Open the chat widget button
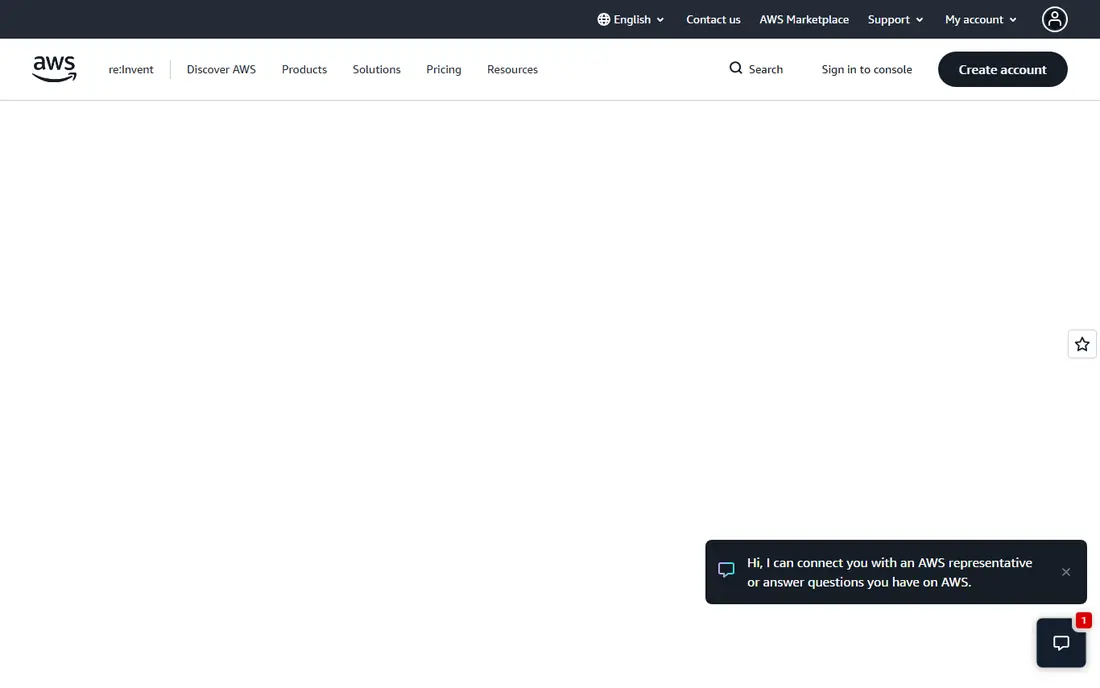 [1061, 642]
